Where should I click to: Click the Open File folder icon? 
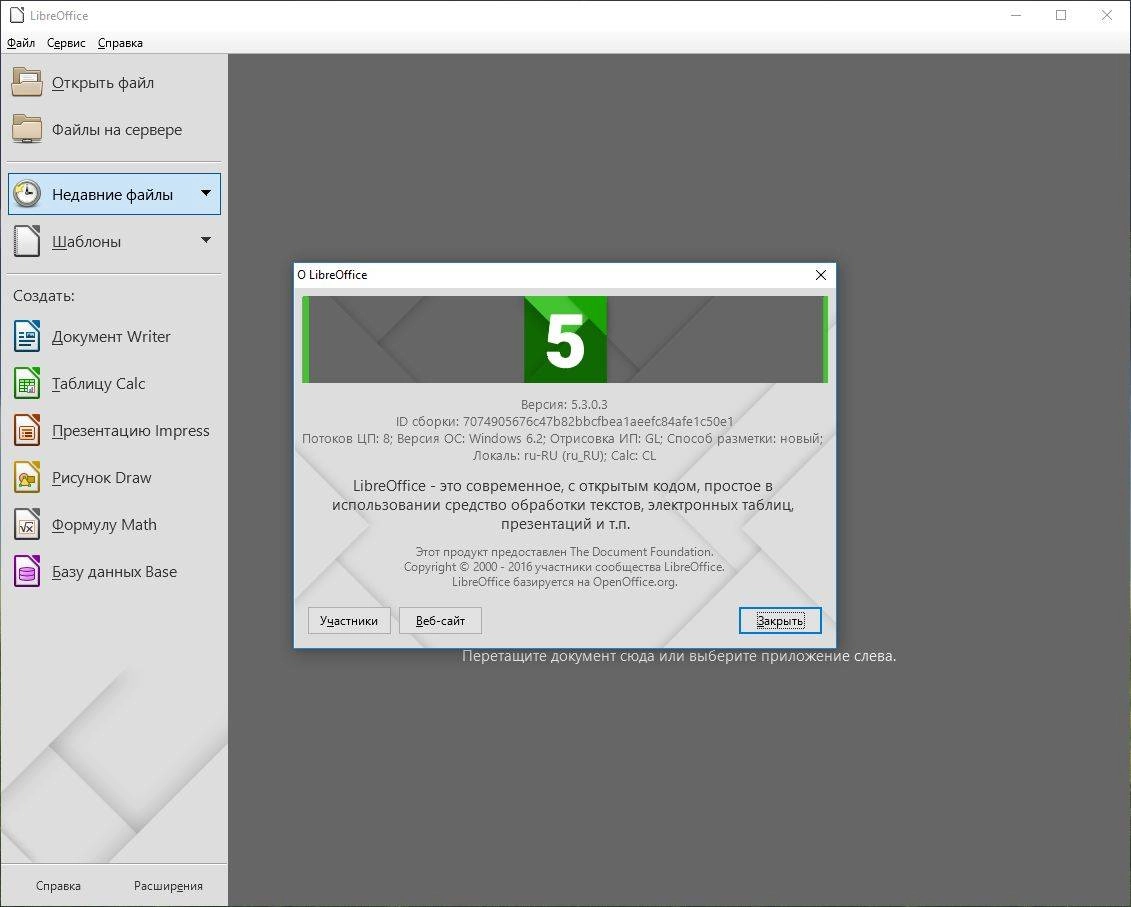click(x=27, y=82)
